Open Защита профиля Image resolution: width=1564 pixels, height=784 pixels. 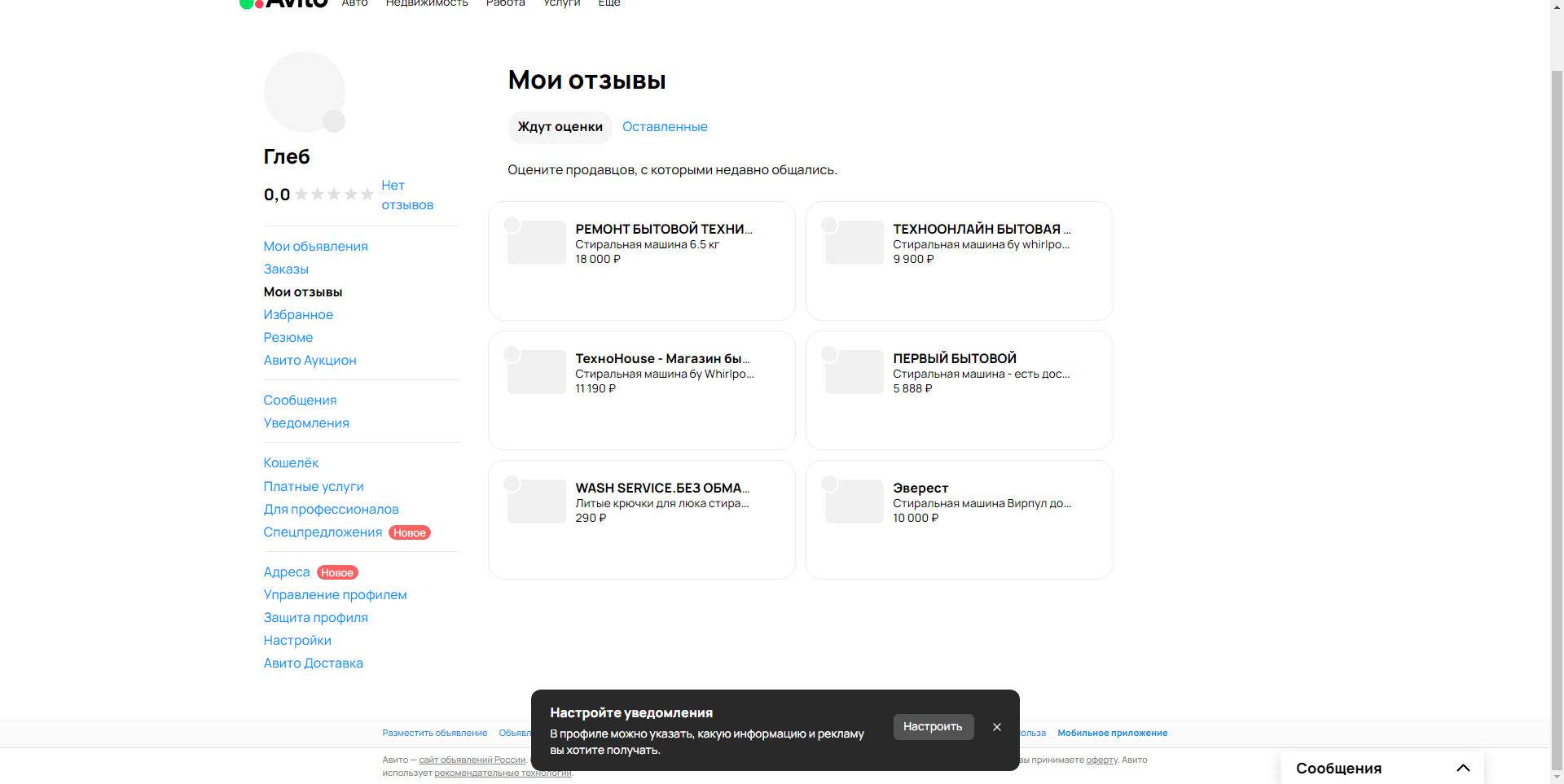click(x=315, y=618)
